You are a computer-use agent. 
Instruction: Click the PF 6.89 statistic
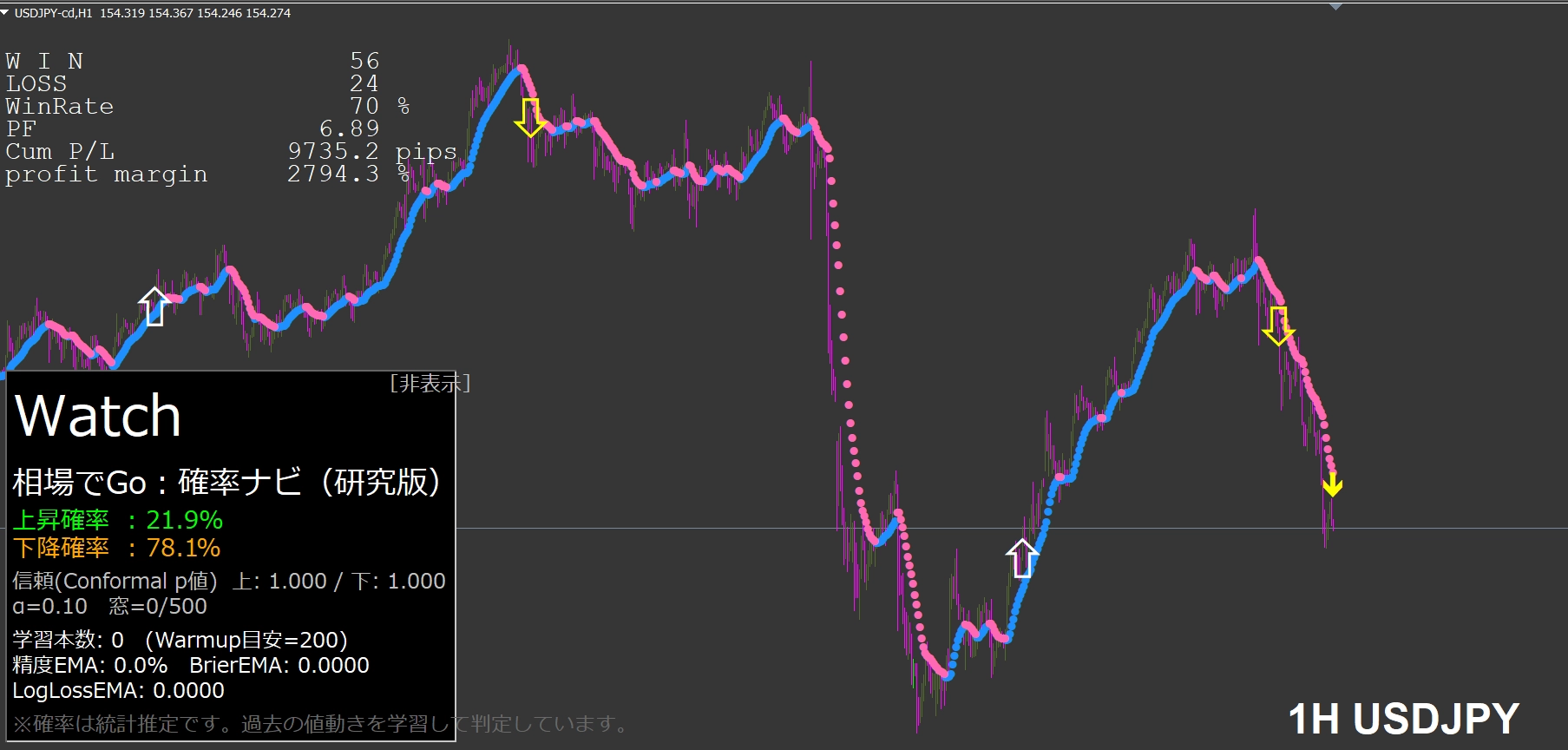[192, 128]
